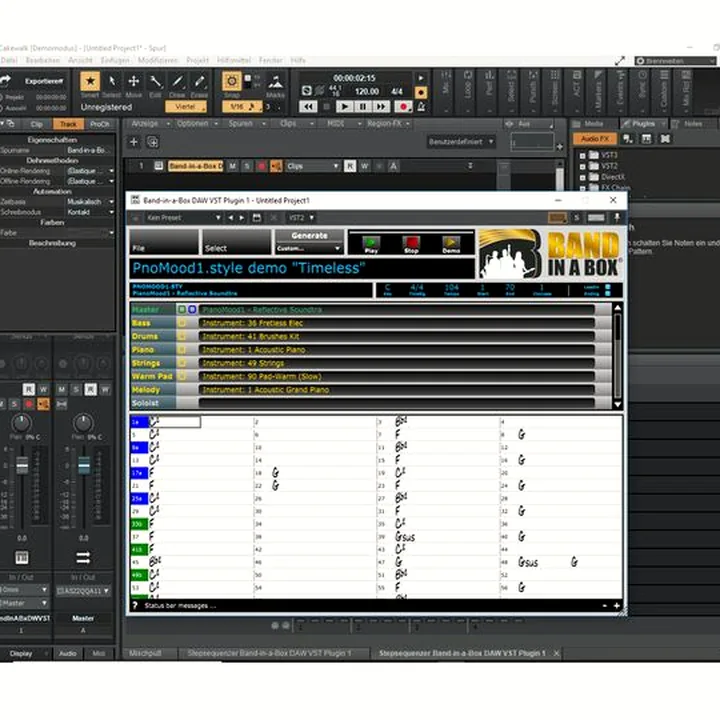Click the Display button in the mixer strip
The width and height of the screenshot is (720, 720).
pos(21,653)
